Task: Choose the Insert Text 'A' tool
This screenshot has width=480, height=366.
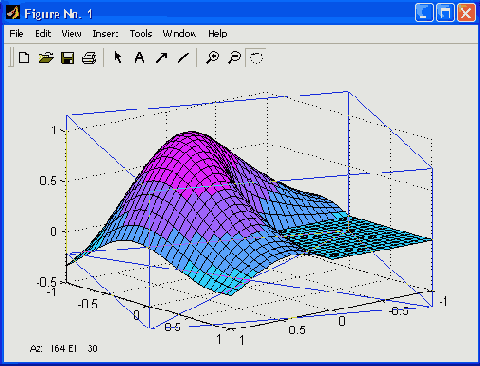Action: [139, 58]
